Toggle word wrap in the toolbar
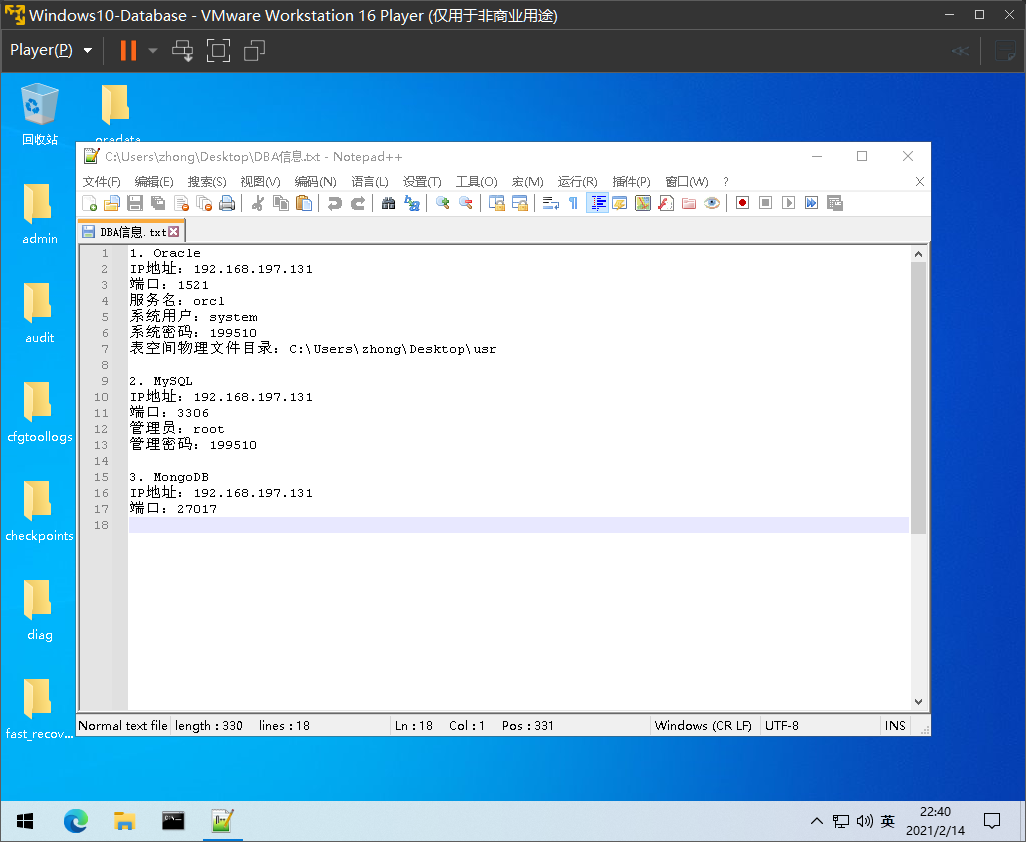1026x842 pixels. coord(550,203)
